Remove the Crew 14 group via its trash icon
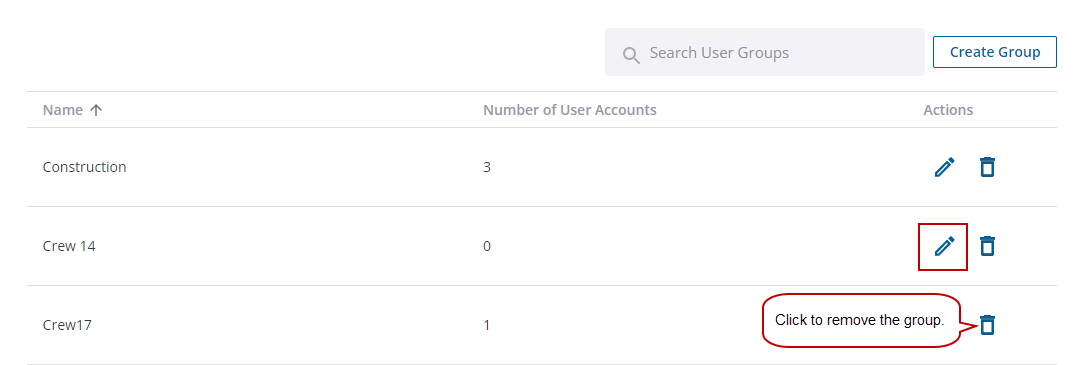 [x=987, y=246]
